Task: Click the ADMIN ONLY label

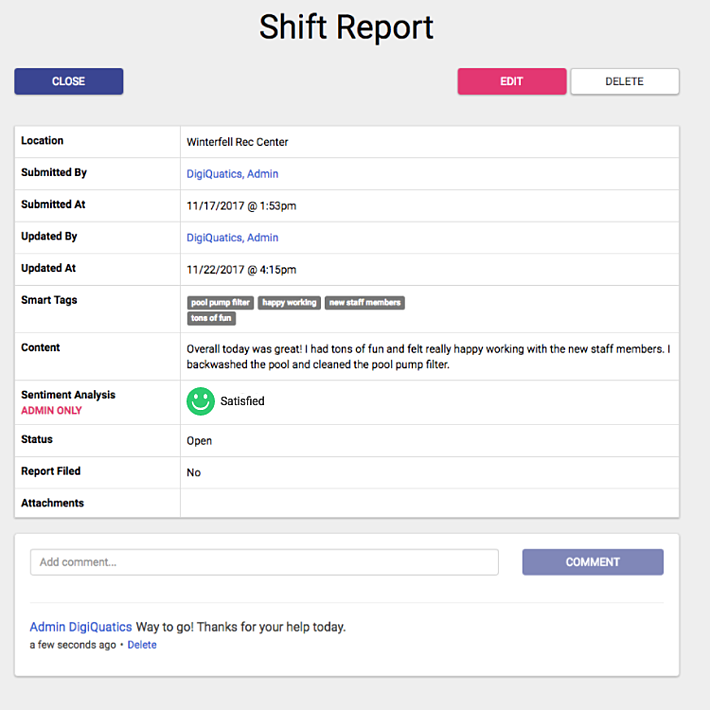Action: click(x=51, y=410)
